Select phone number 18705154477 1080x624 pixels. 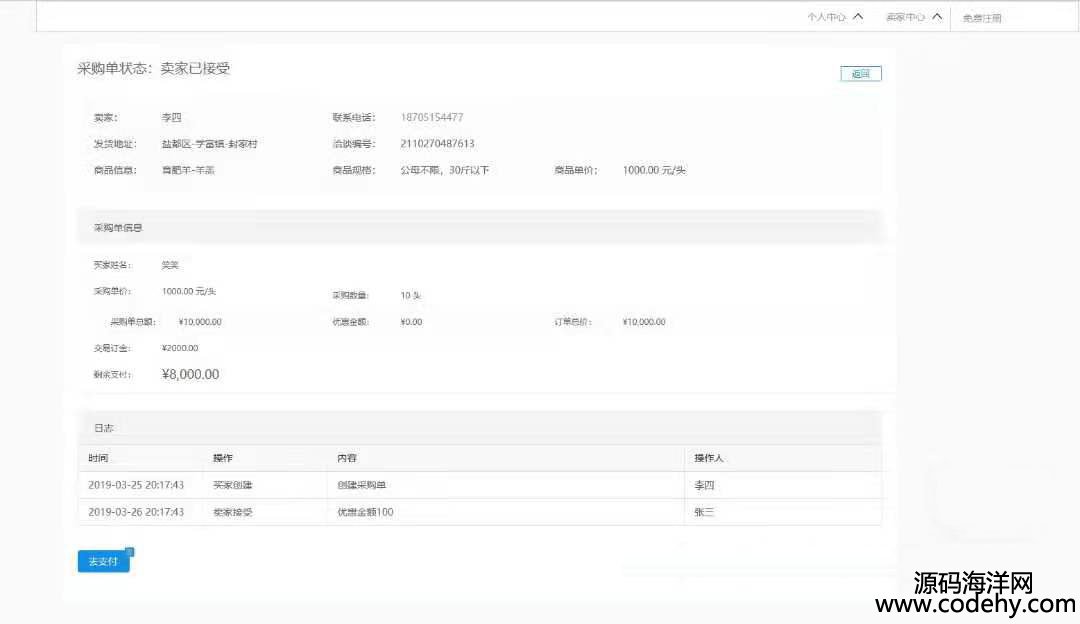tap(432, 117)
